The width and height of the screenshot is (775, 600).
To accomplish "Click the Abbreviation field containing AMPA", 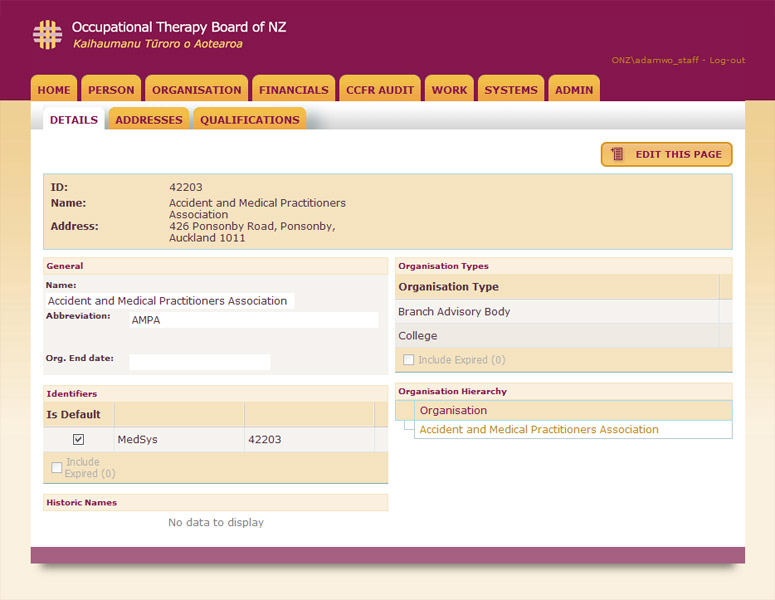I will (254, 320).
